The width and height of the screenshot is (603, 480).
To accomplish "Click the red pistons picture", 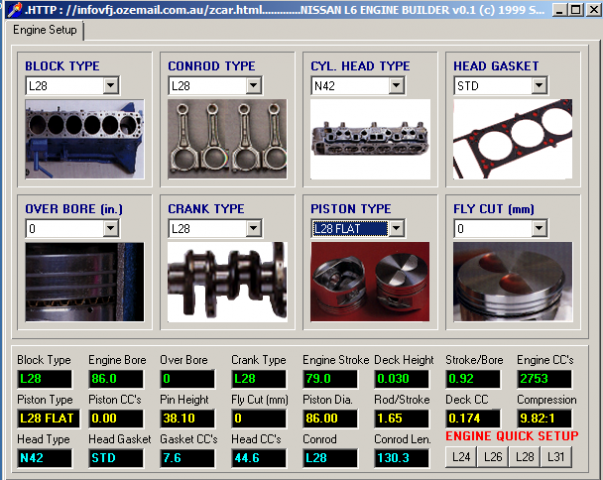I will tap(370, 280).
